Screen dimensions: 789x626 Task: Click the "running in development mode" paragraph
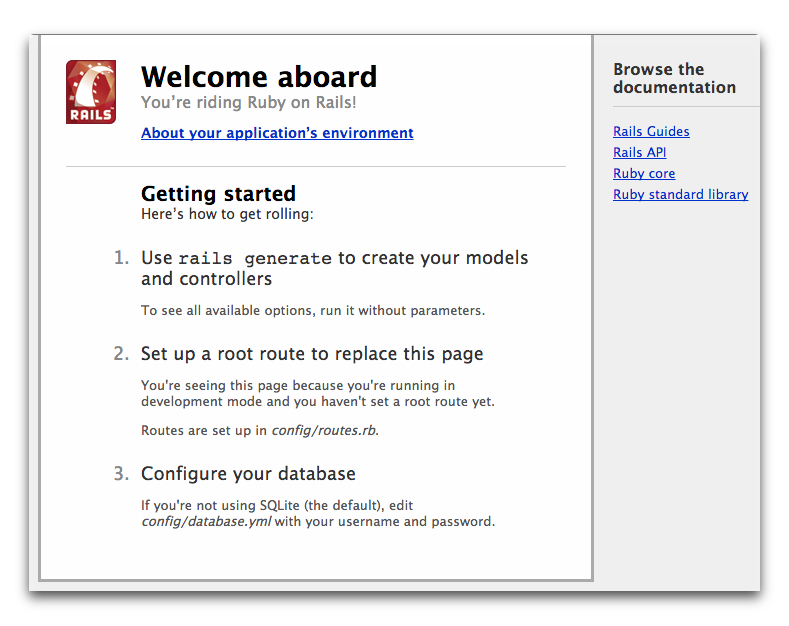317,393
